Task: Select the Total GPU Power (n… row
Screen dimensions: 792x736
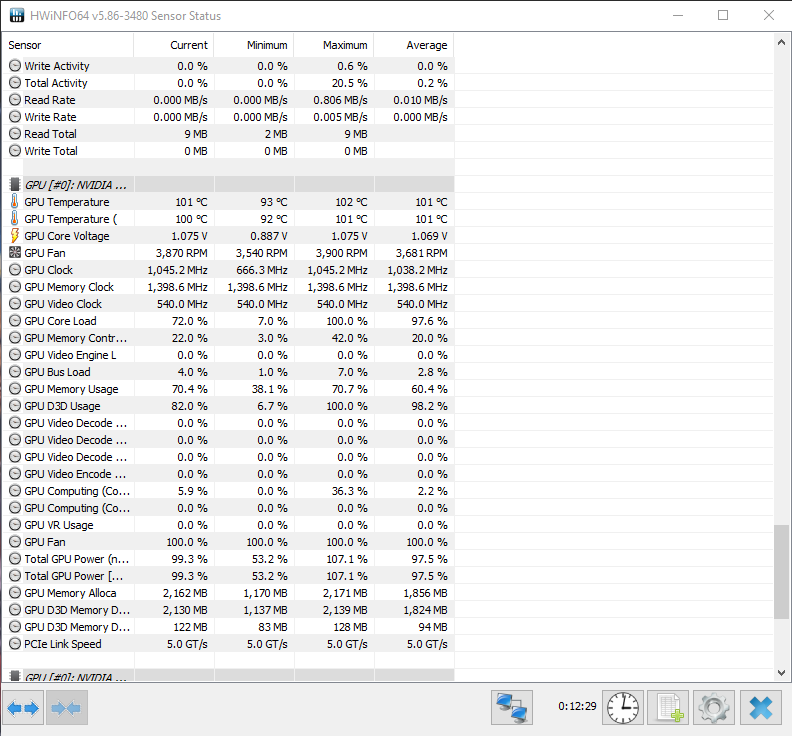Action: coord(228,559)
